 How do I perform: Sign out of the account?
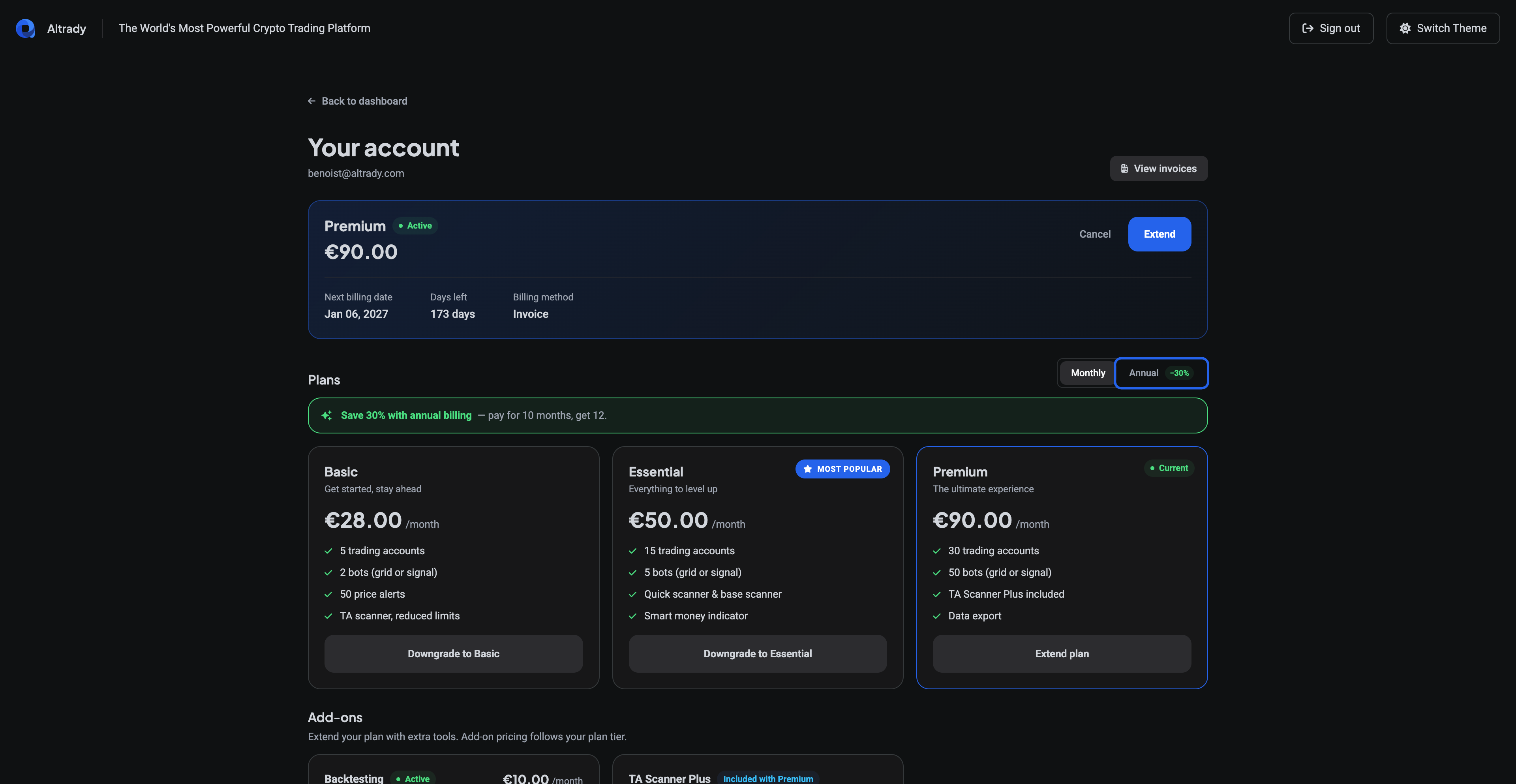[x=1330, y=28]
